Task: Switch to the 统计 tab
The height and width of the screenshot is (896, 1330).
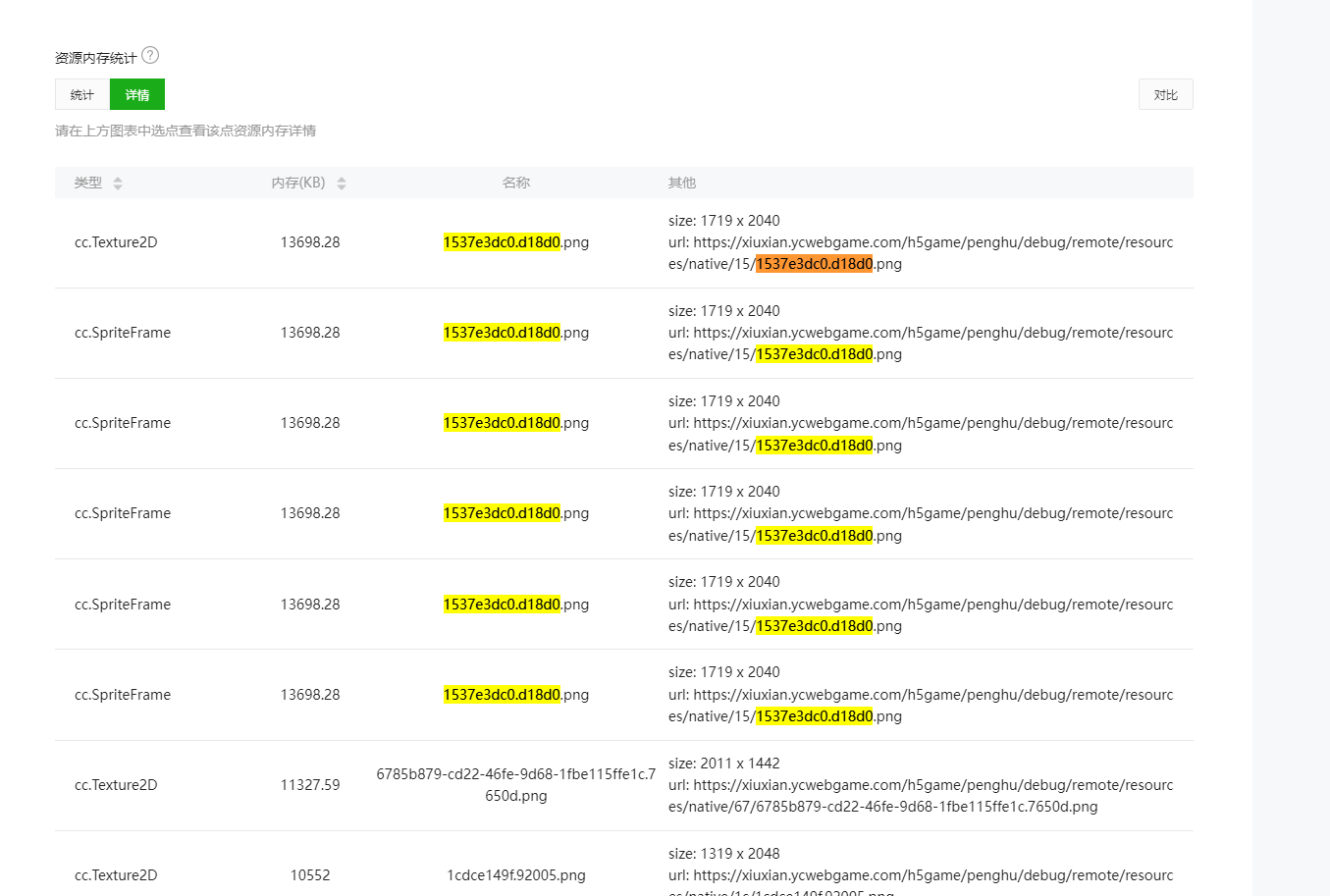Action: (x=82, y=95)
